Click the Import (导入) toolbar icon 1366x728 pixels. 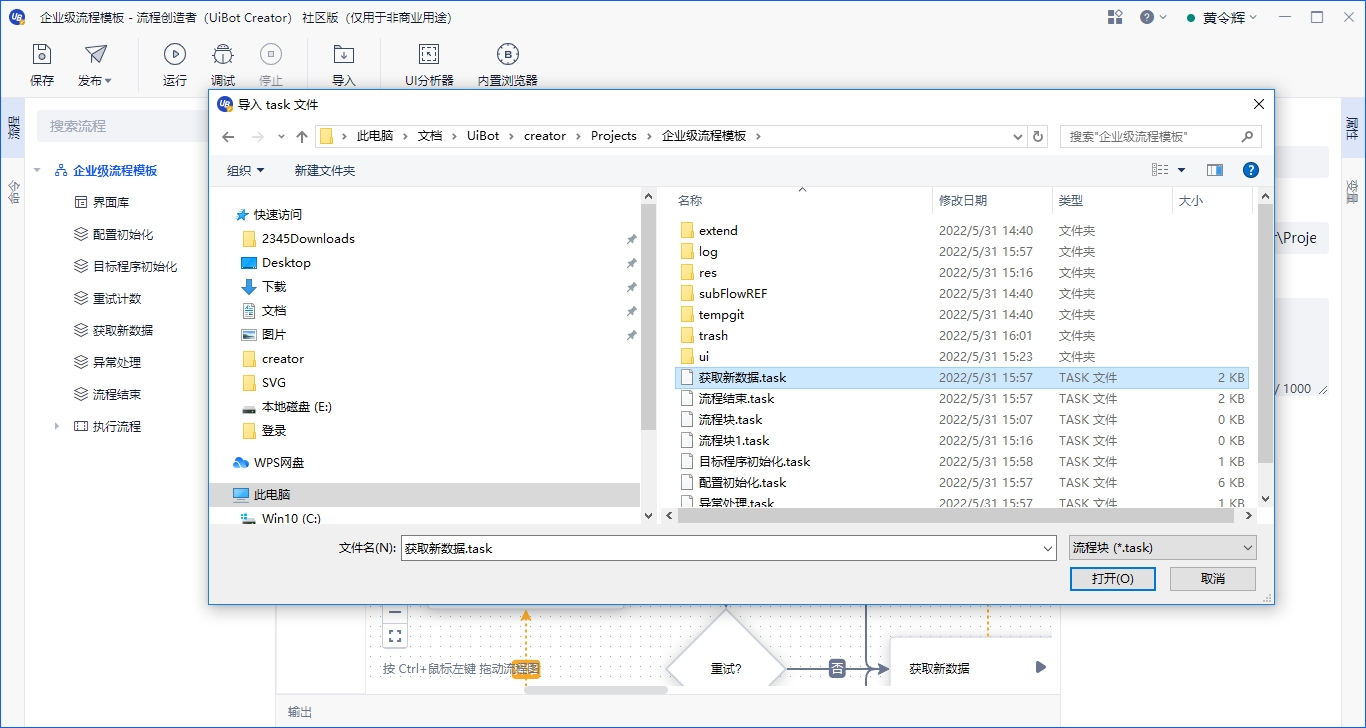coord(344,54)
